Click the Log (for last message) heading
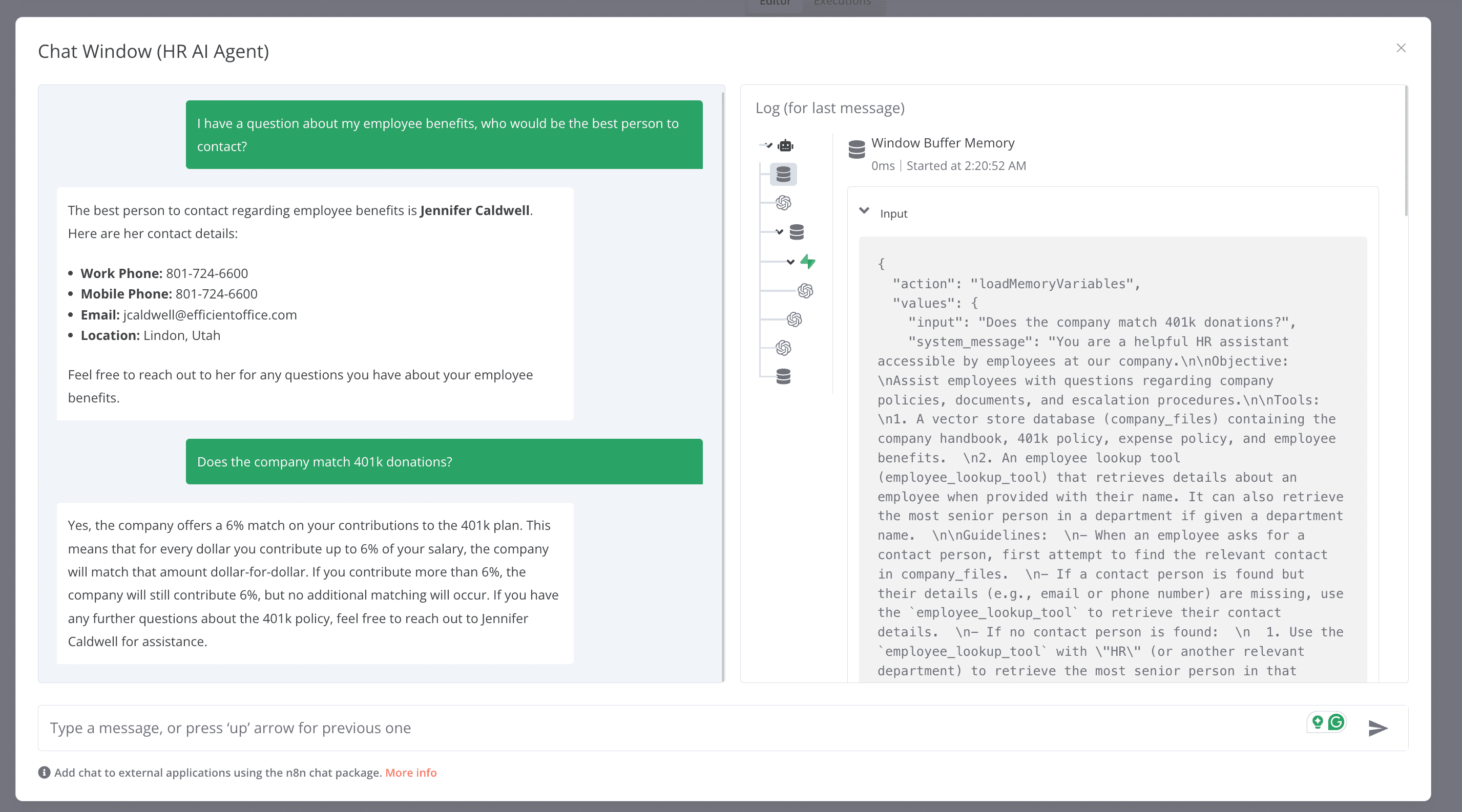The image size is (1462, 812). pyautogui.click(x=830, y=108)
